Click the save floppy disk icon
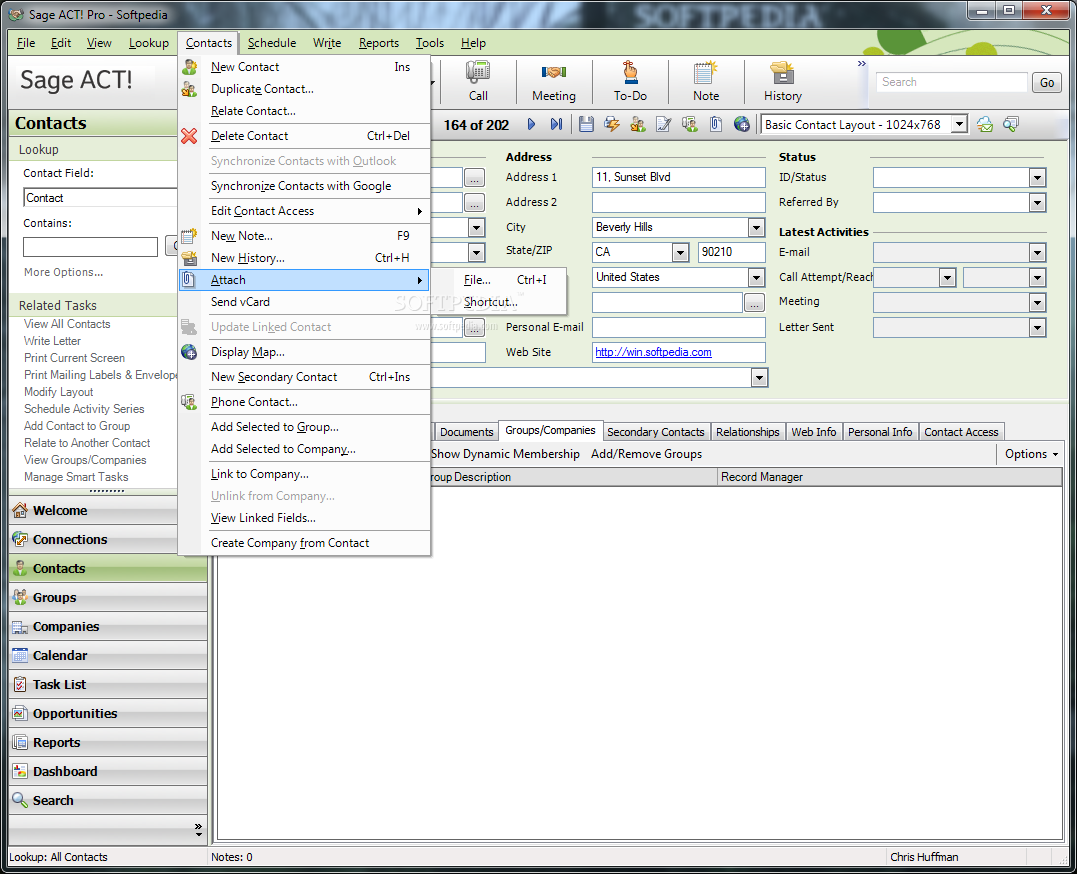 tap(586, 124)
